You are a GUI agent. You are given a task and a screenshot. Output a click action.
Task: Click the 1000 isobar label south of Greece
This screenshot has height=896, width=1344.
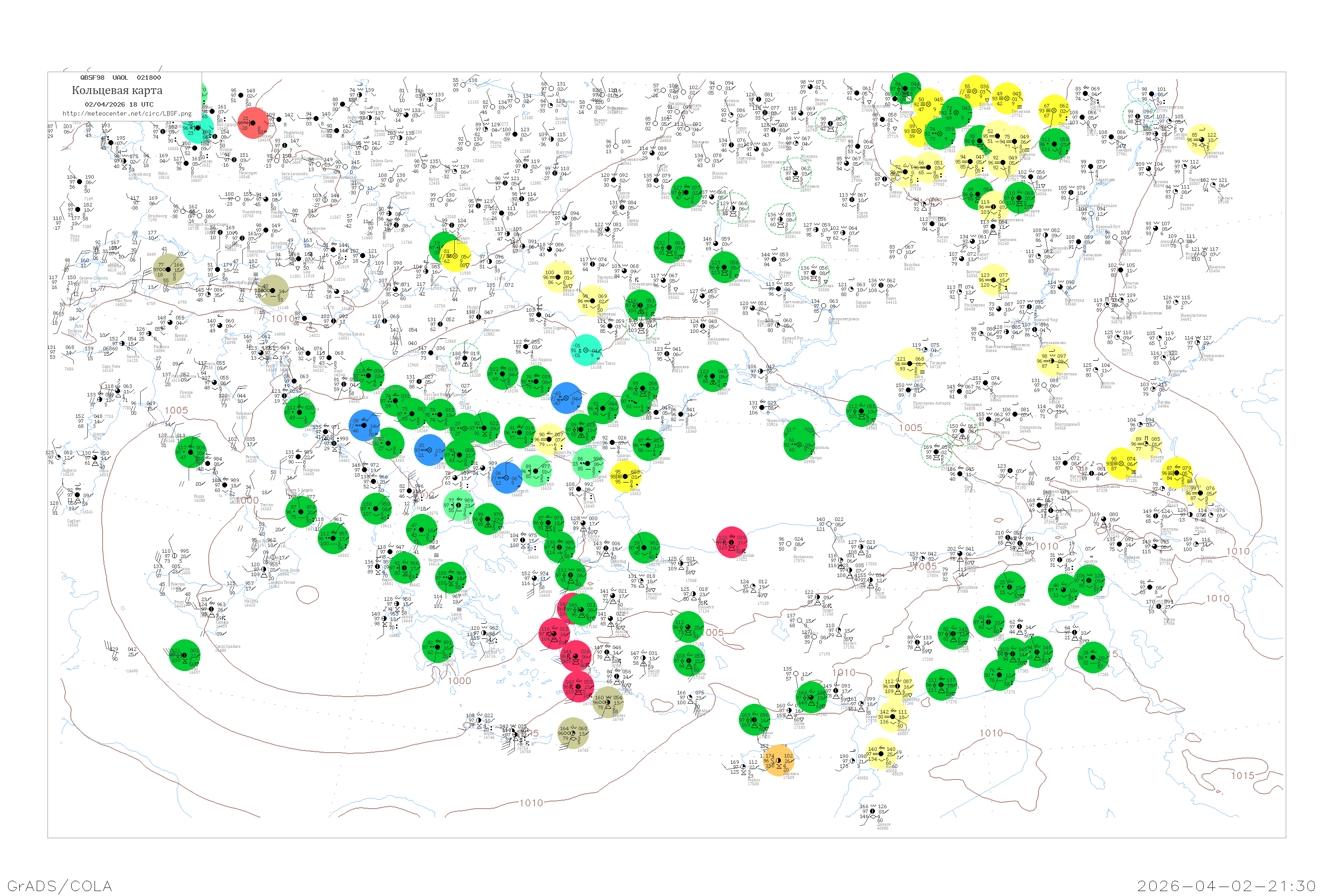click(x=460, y=681)
